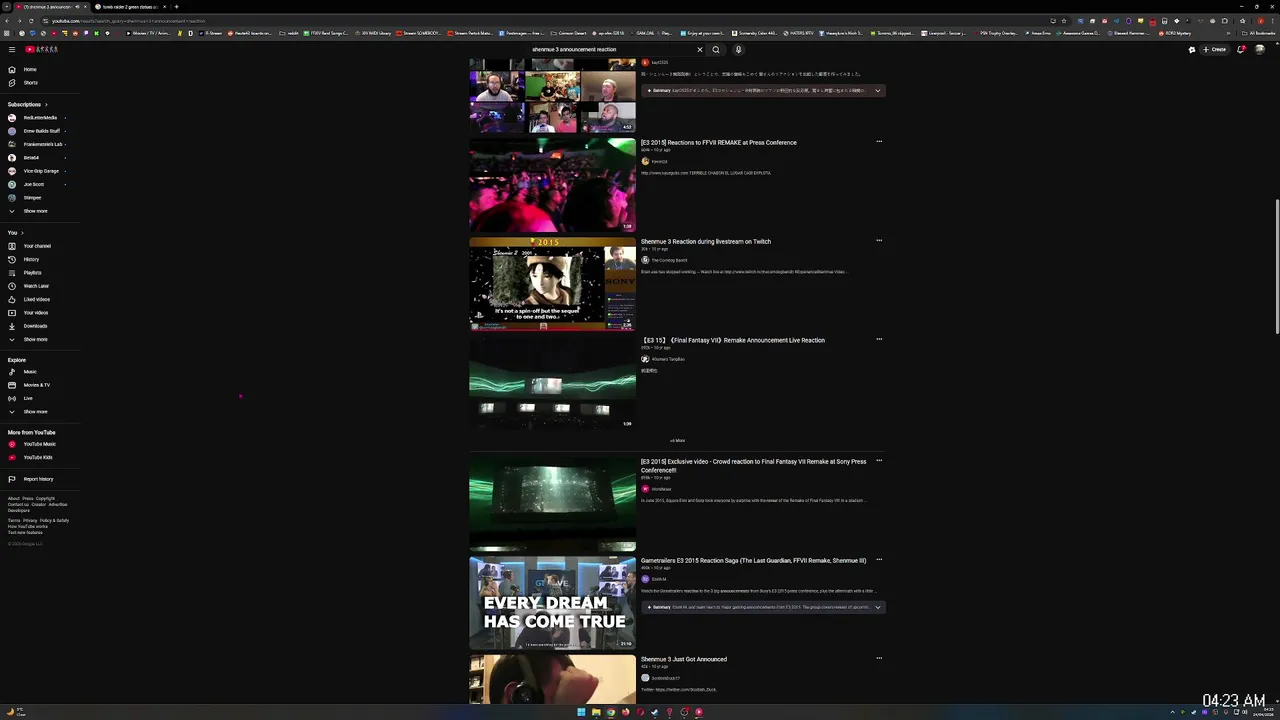
Task: Switch to the tomb raider 2 green statues tab
Action: [128, 7]
